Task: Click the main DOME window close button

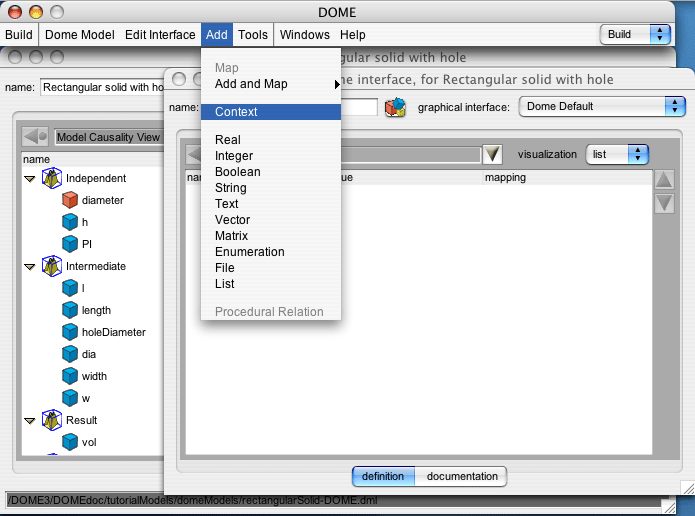Action: 15,12
